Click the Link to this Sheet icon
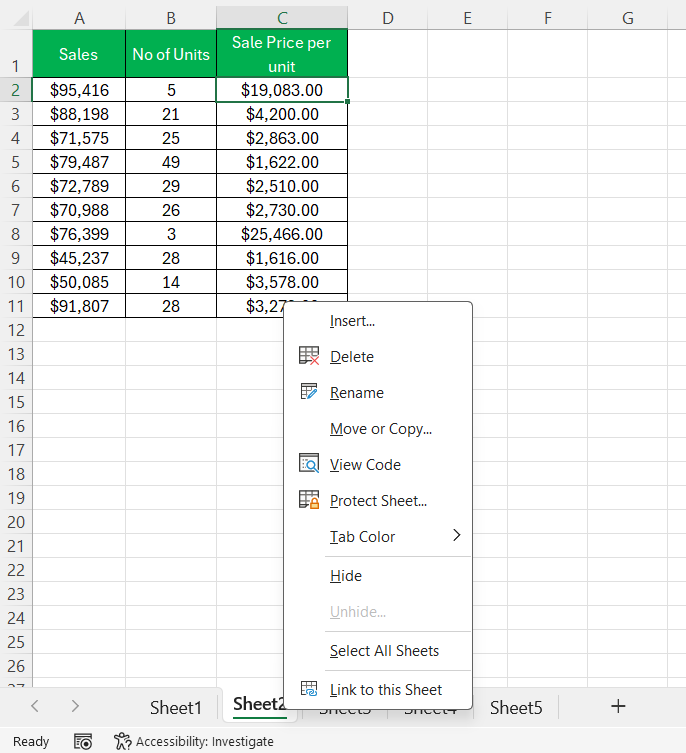 coord(309,689)
